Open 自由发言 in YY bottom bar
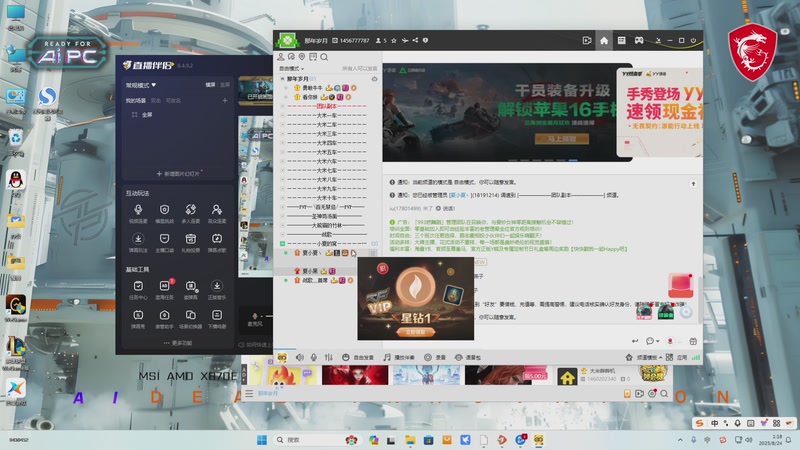The width and height of the screenshot is (800, 450). coord(358,357)
